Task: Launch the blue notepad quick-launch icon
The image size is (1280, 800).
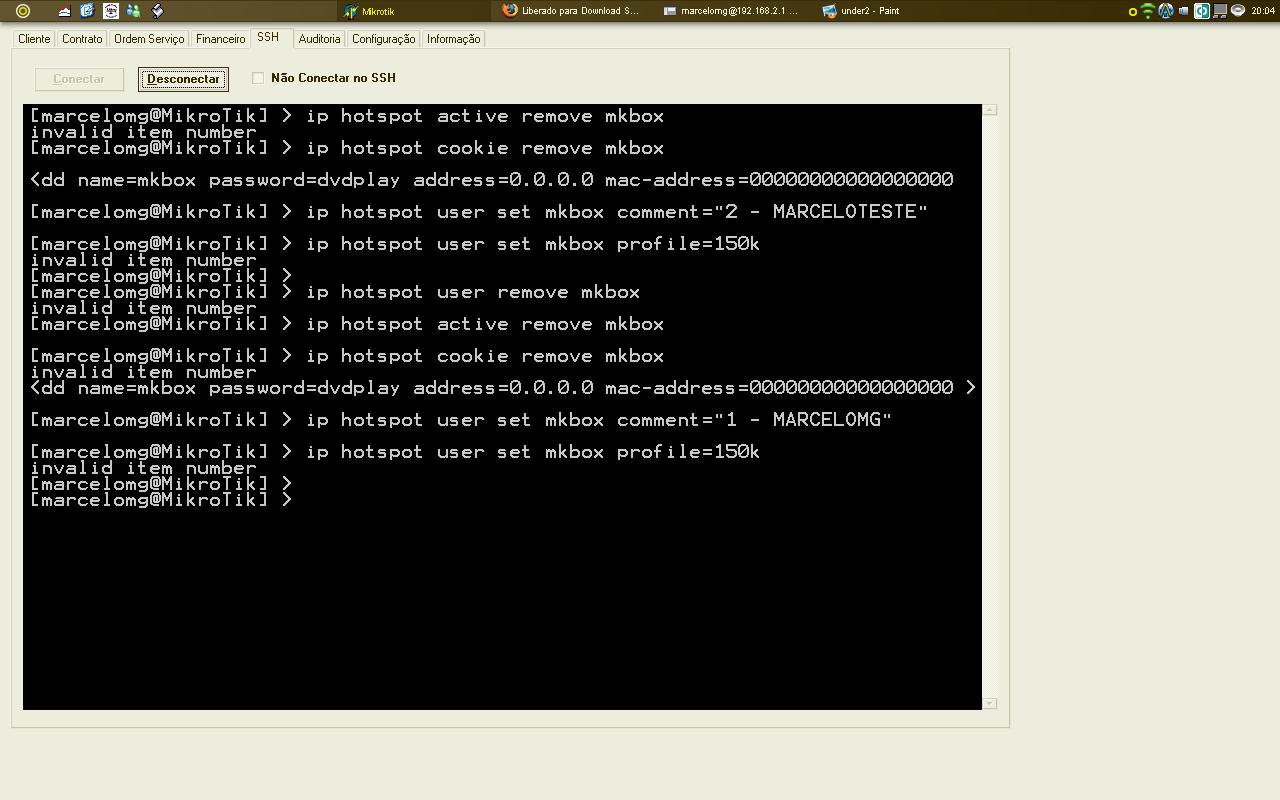Action: click(x=87, y=11)
